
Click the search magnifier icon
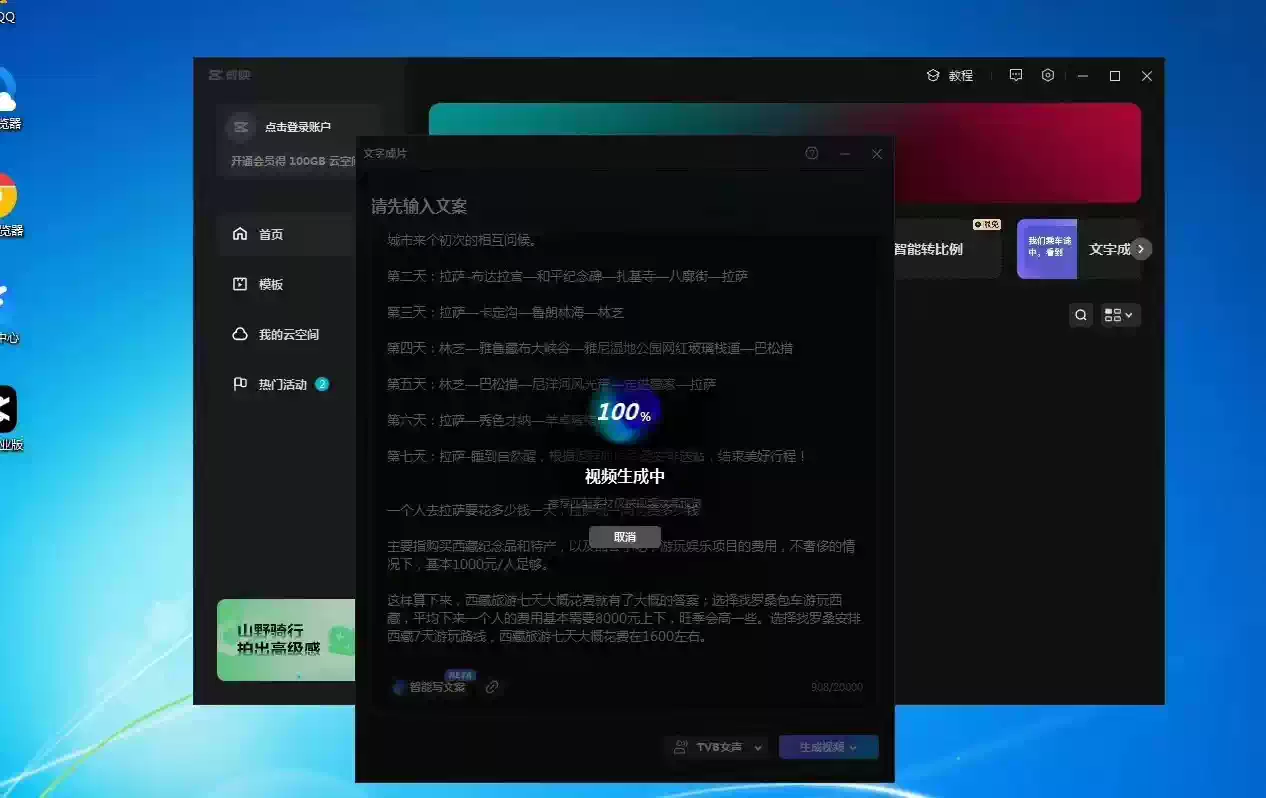pyautogui.click(x=1081, y=316)
